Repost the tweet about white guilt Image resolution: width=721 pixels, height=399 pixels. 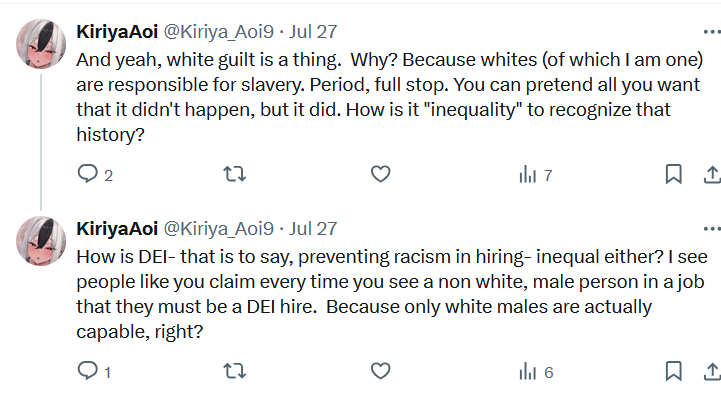235,174
